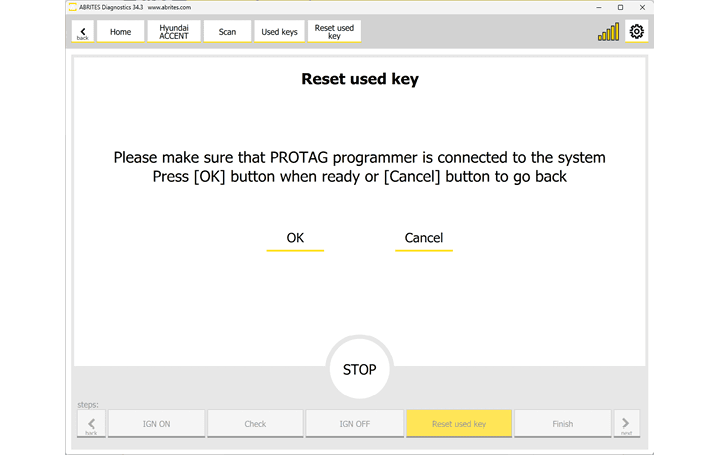Select the Check step
Viewport: 719px width, 455px height.
pyautogui.click(x=255, y=423)
